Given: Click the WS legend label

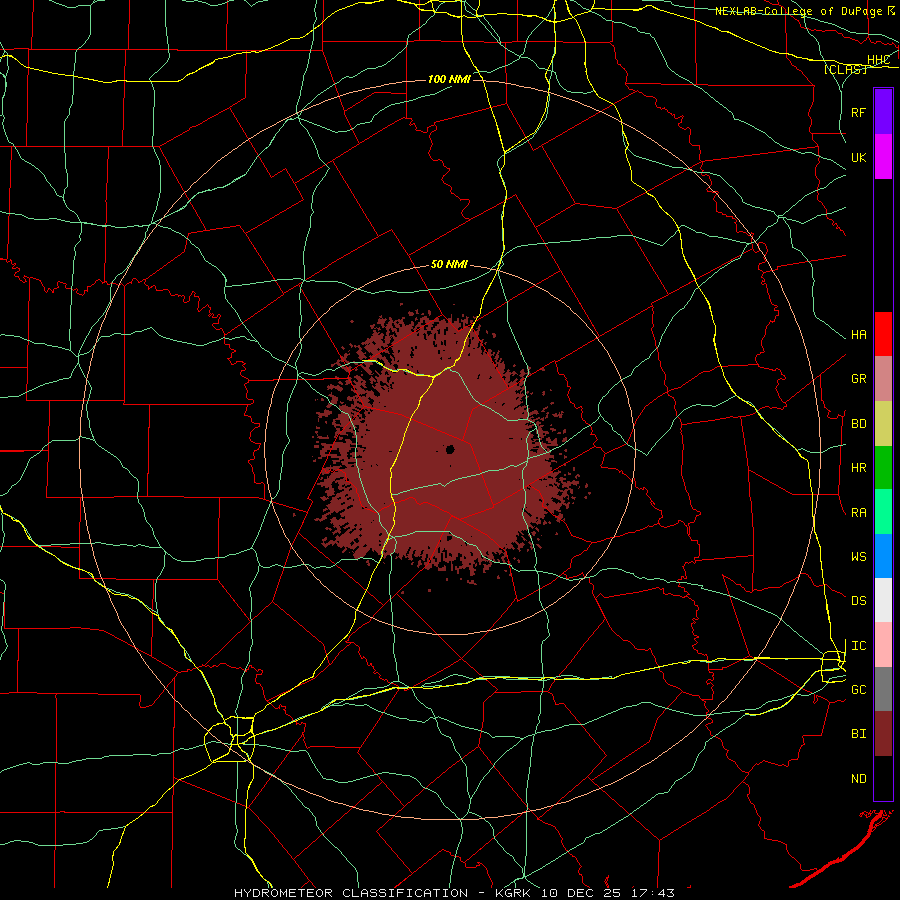Looking at the screenshot, I should click(x=859, y=557).
